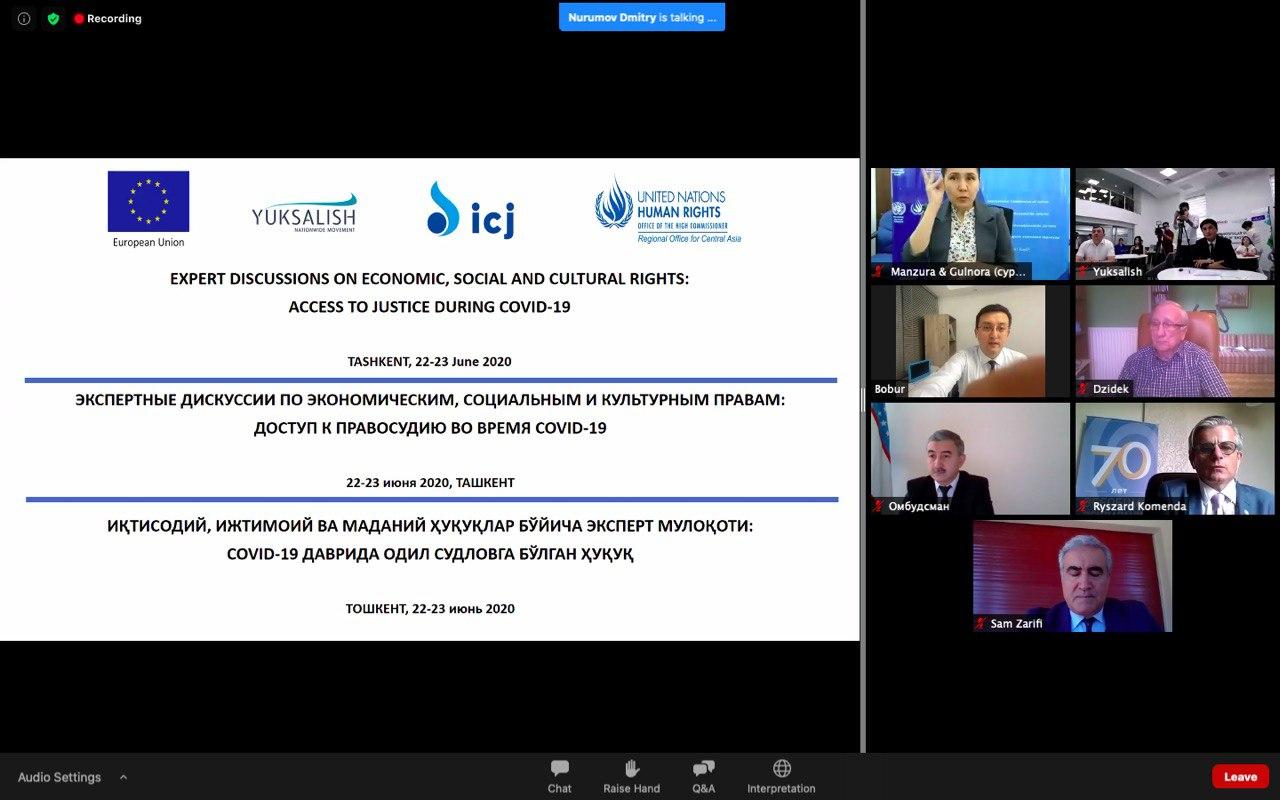Open the Q&A window
Screen dimensions: 1280x800
pos(703,775)
